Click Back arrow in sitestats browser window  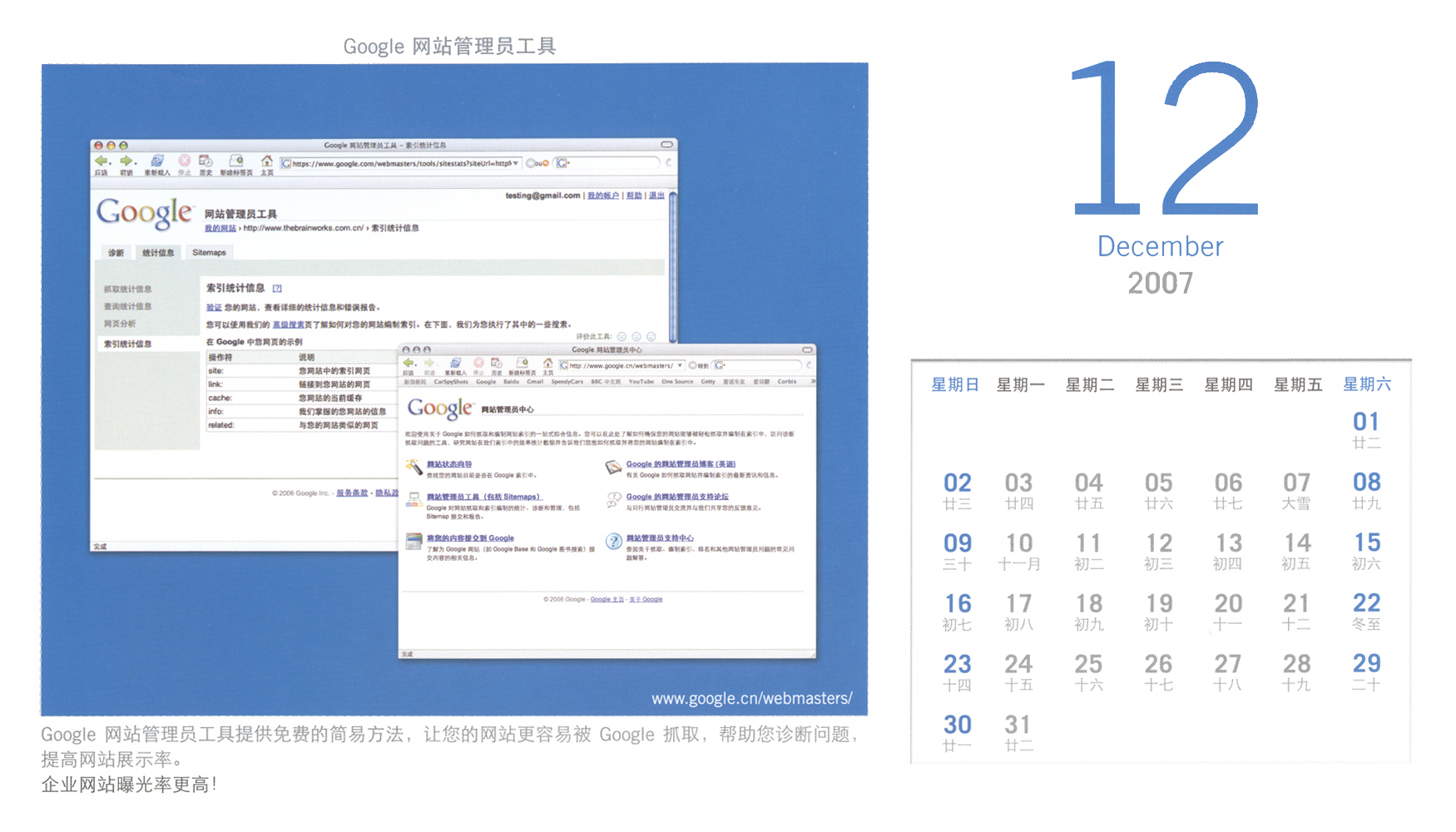pos(102,161)
